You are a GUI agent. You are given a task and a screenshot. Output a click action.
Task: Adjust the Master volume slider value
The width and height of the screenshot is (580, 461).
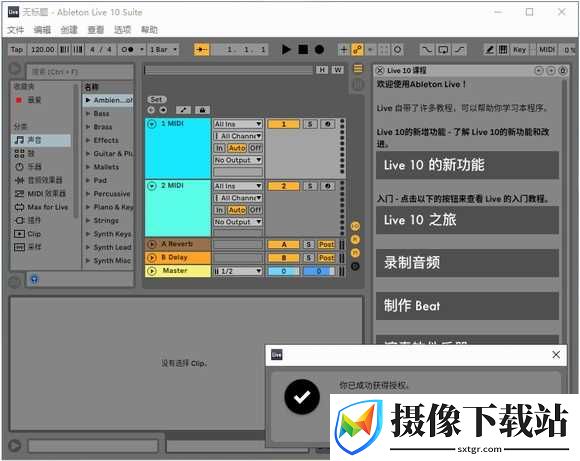click(x=284, y=271)
